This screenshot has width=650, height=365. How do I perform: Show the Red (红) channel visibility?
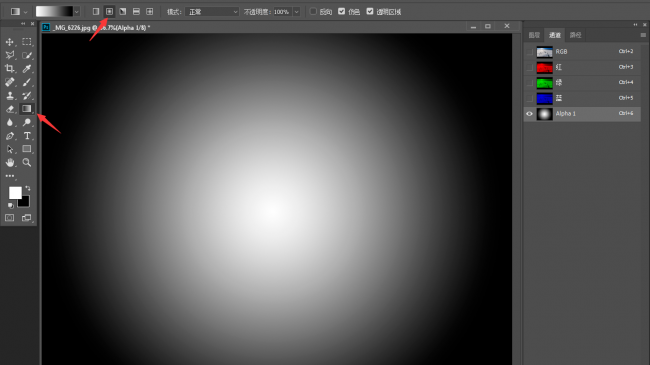[x=529, y=67]
